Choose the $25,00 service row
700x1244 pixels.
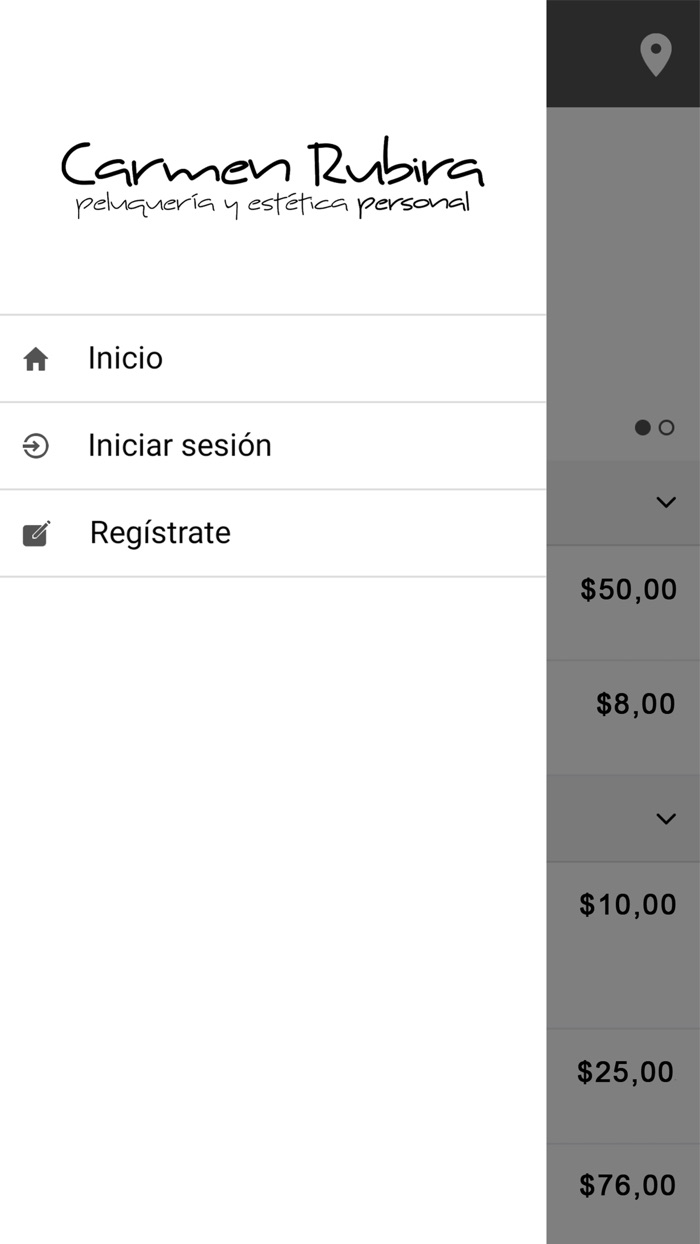tap(625, 1073)
